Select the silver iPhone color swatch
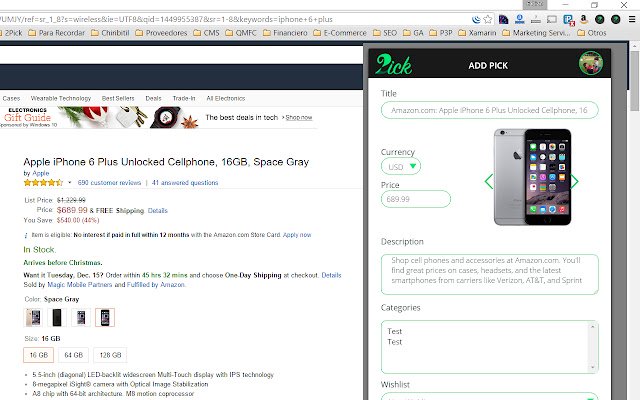This screenshot has width=640, height=400. 81,318
